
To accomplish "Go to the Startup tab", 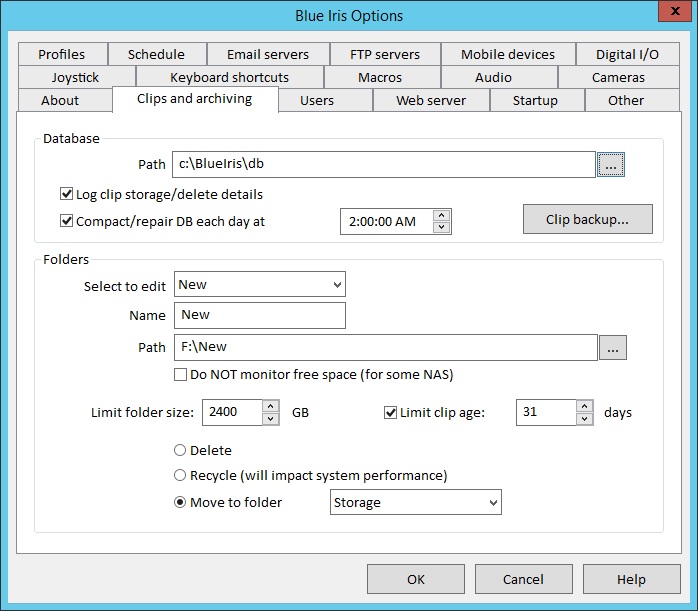I will (535, 101).
